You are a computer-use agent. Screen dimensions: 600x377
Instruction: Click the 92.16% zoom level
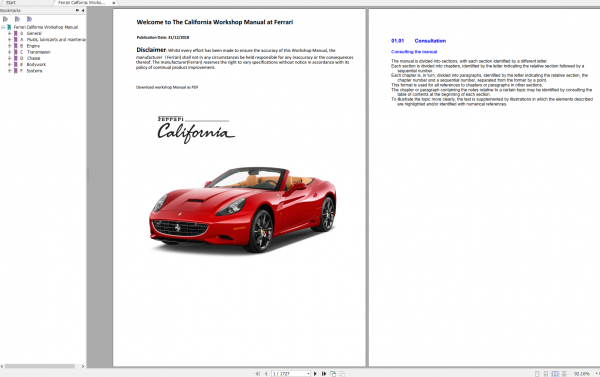tap(582, 374)
